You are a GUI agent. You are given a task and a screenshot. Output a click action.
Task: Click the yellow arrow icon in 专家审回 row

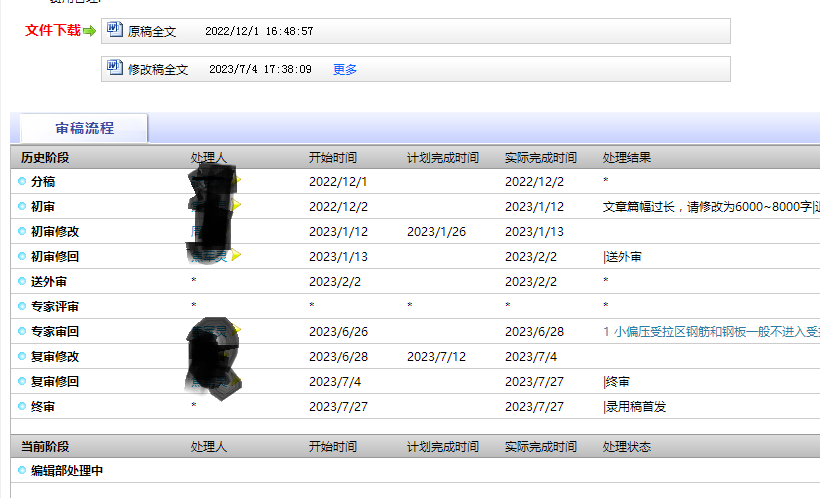coord(237,331)
